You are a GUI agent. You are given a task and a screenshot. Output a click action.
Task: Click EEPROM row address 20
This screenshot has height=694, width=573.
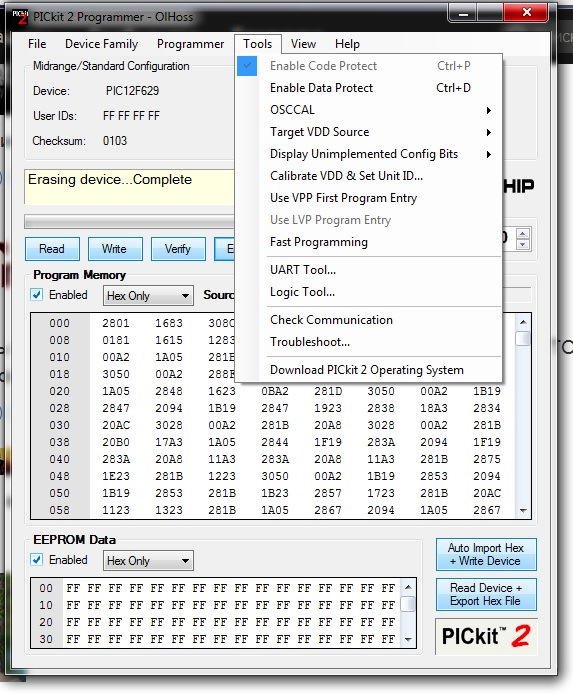pos(46,622)
